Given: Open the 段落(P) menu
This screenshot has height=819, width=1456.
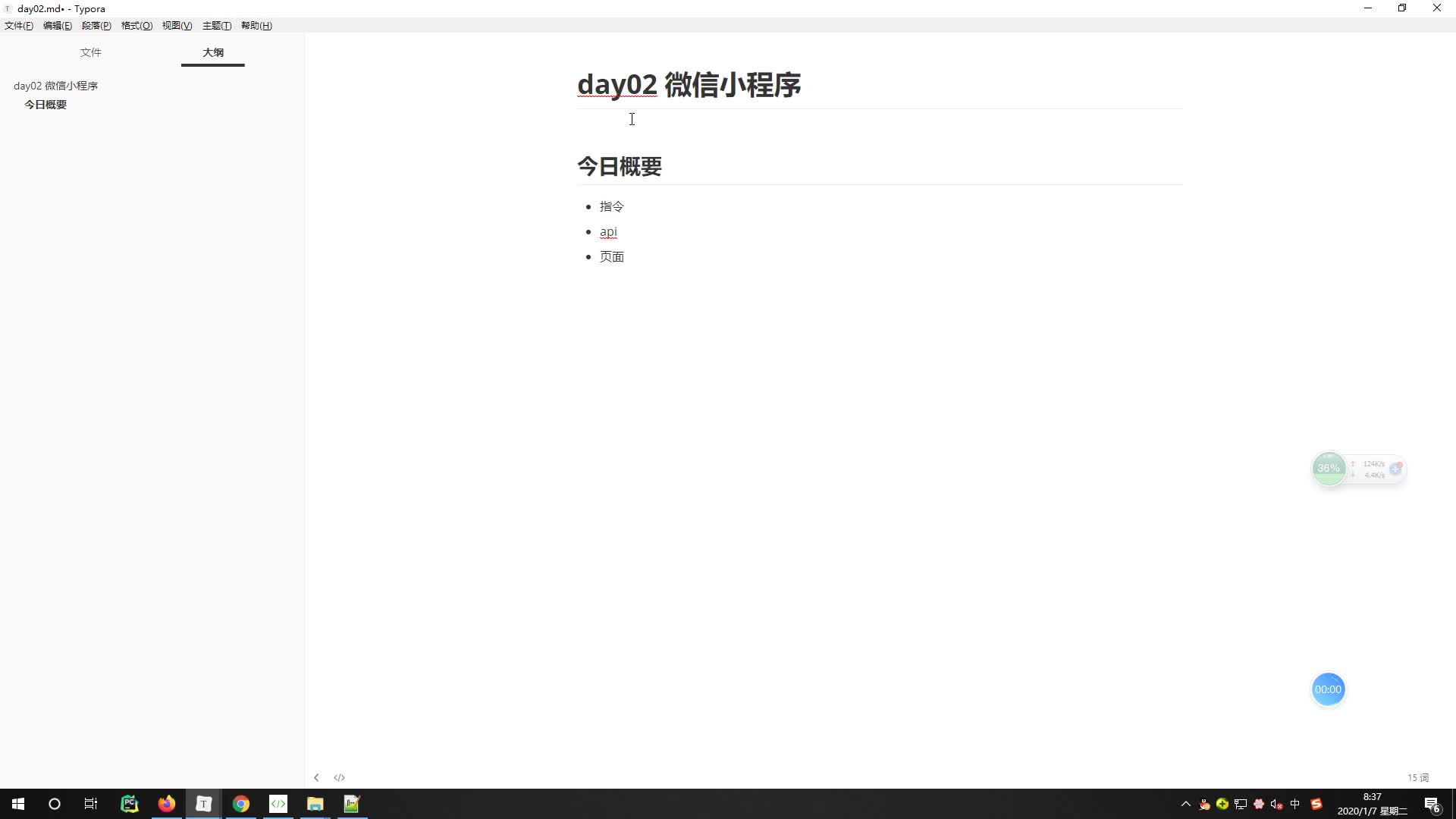Looking at the screenshot, I should (96, 26).
